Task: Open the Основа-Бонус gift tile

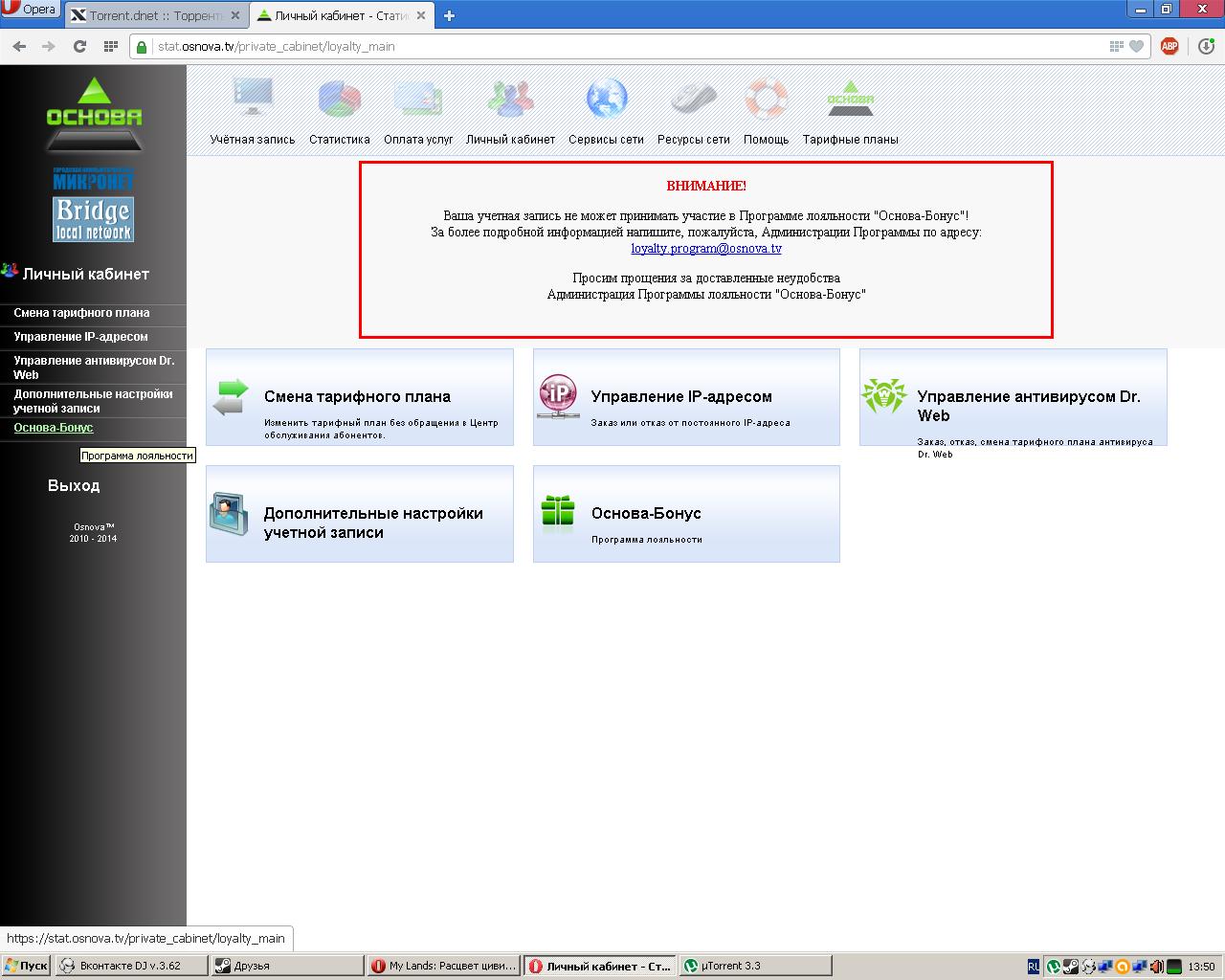Action: tap(685, 514)
